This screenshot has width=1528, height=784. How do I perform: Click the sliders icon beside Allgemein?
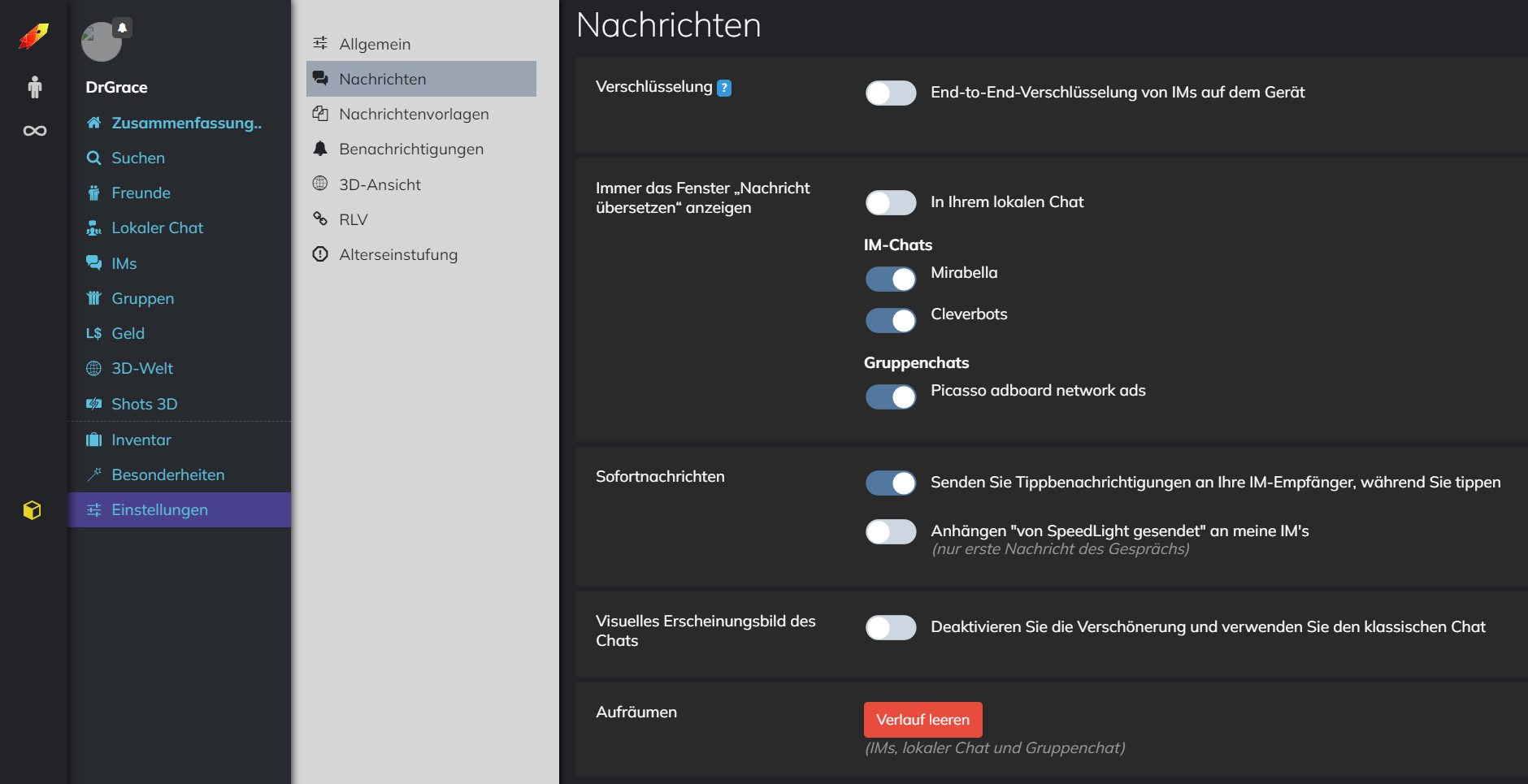[x=320, y=43]
